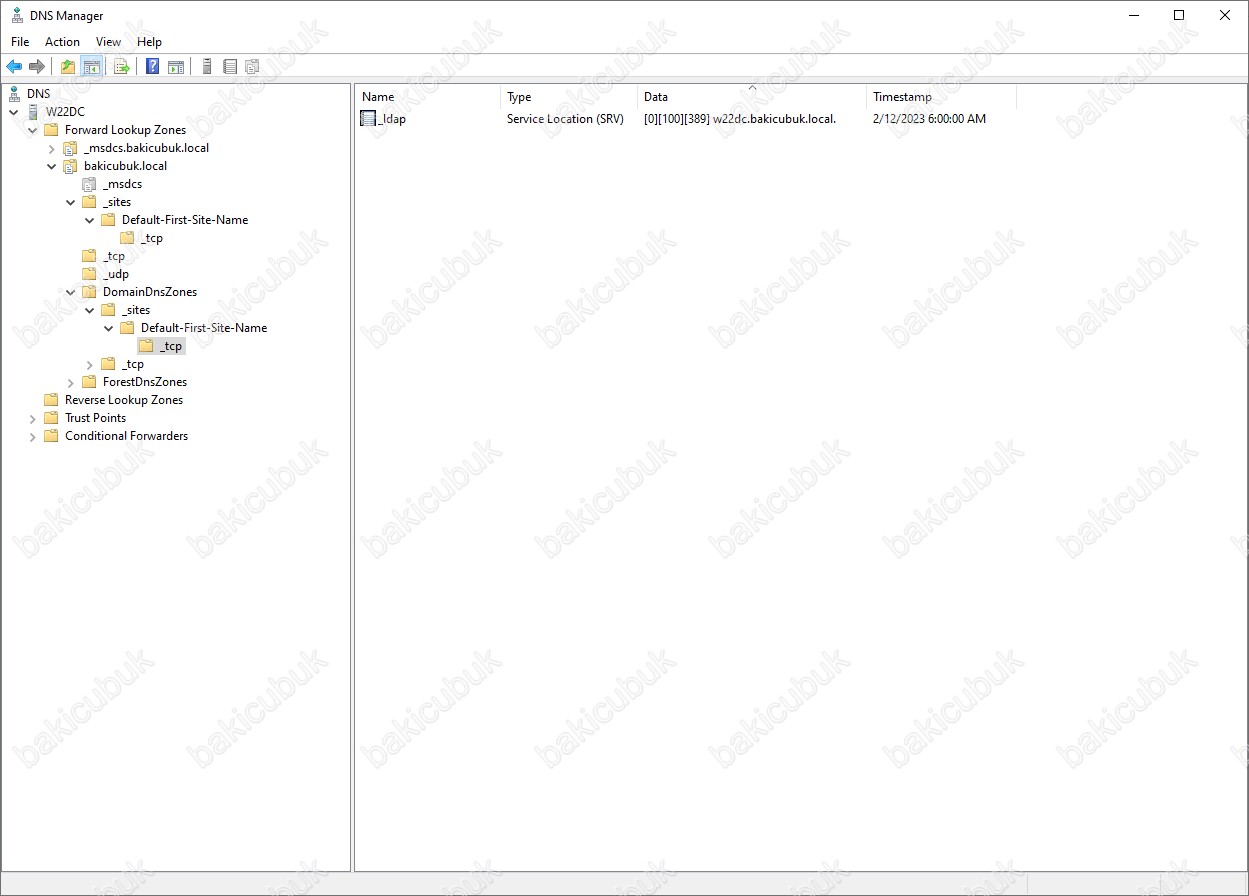The image size is (1249, 896).
Task: Select the DNS root node icon
Action: click(14, 94)
